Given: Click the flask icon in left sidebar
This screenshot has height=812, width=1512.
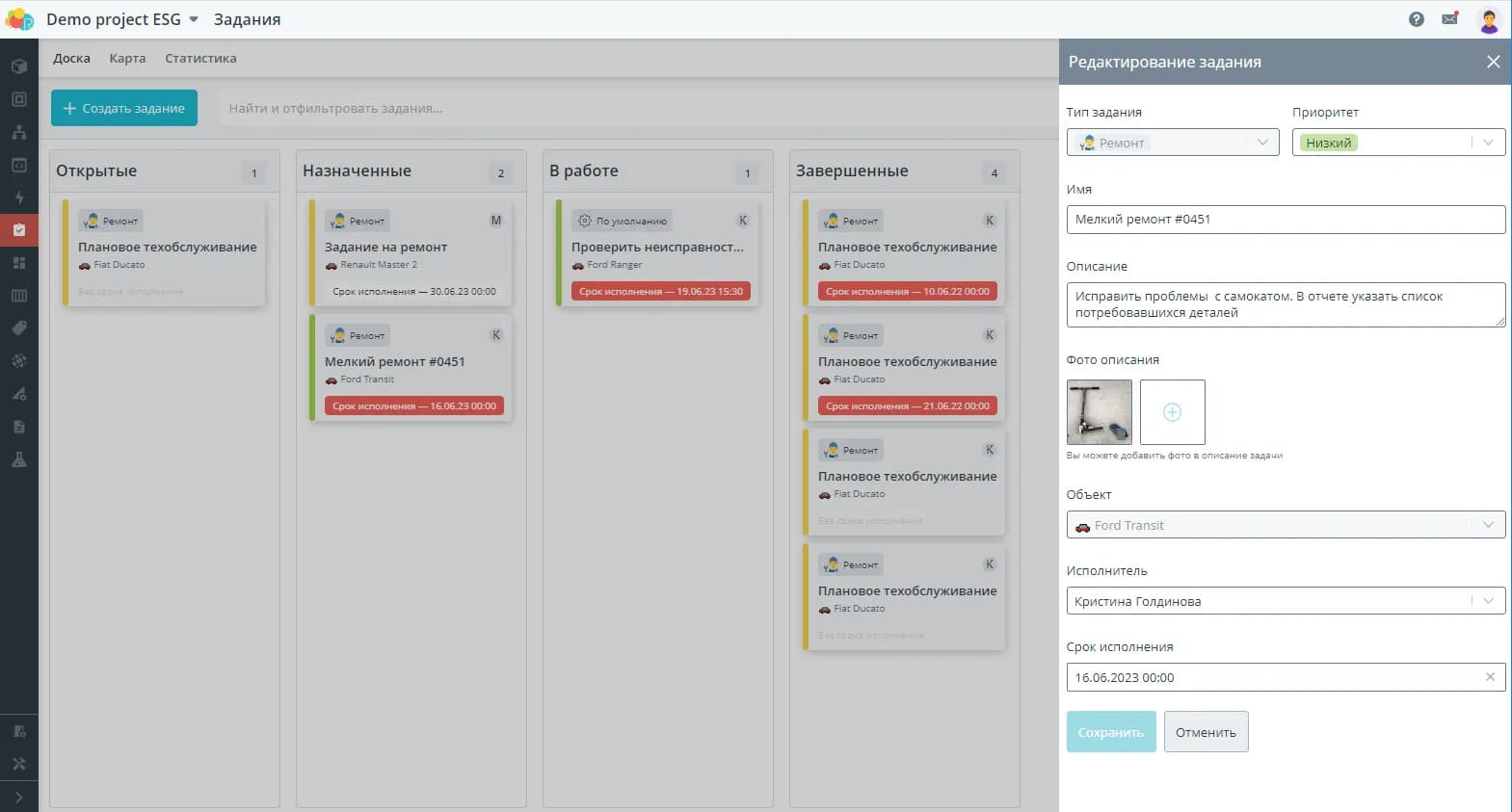Looking at the screenshot, I should pyautogui.click(x=18, y=459).
